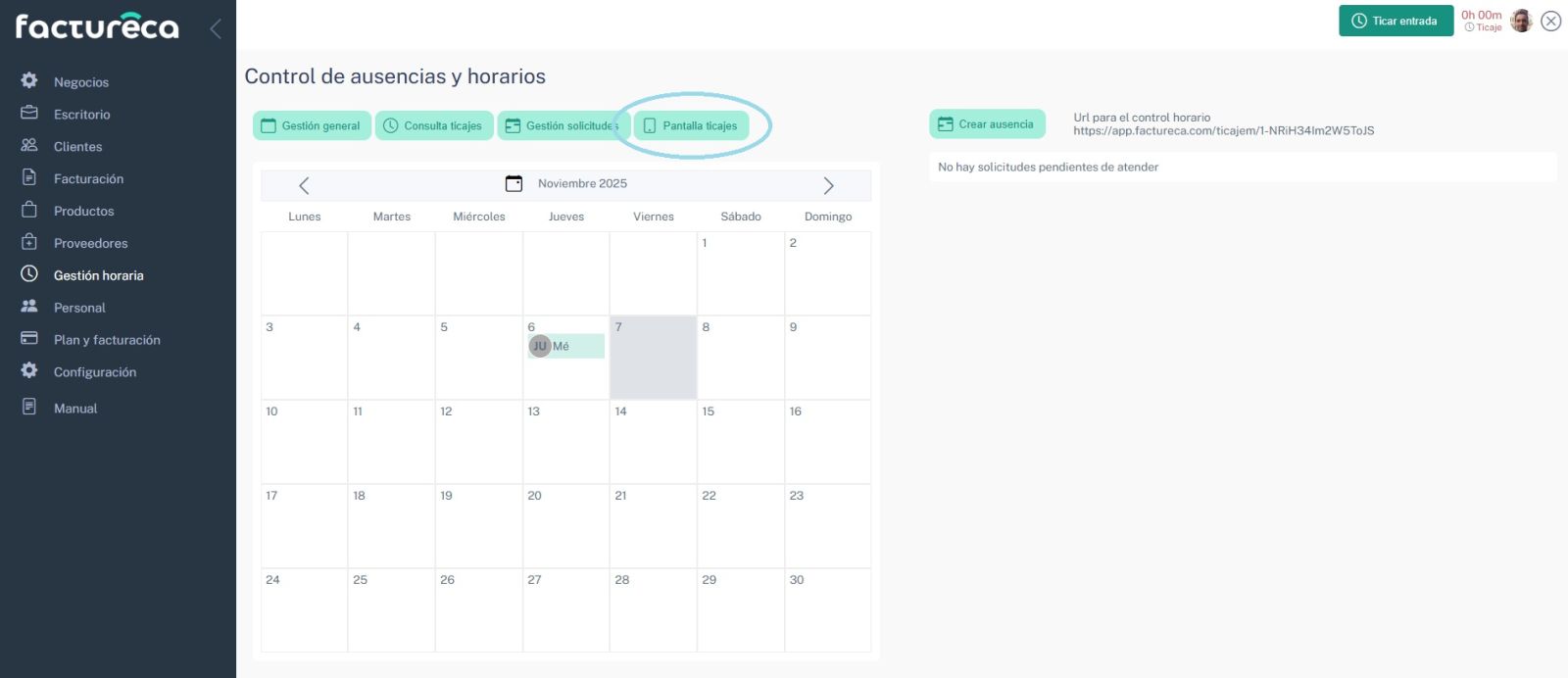1568x678 pixels.
Task: Open Pantalla ticajes tab
Action: [x=692, y=125]
